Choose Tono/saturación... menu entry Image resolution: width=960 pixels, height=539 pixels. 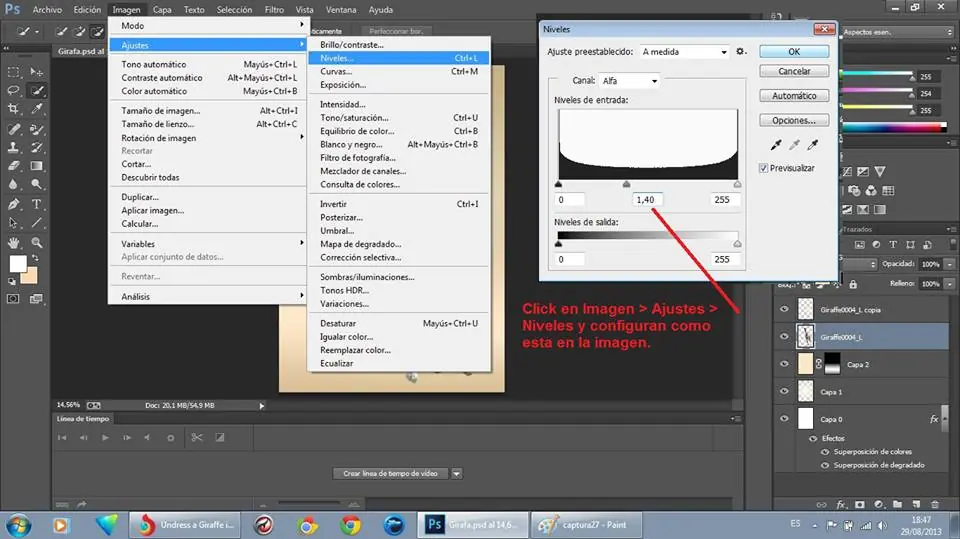[399, 118]
